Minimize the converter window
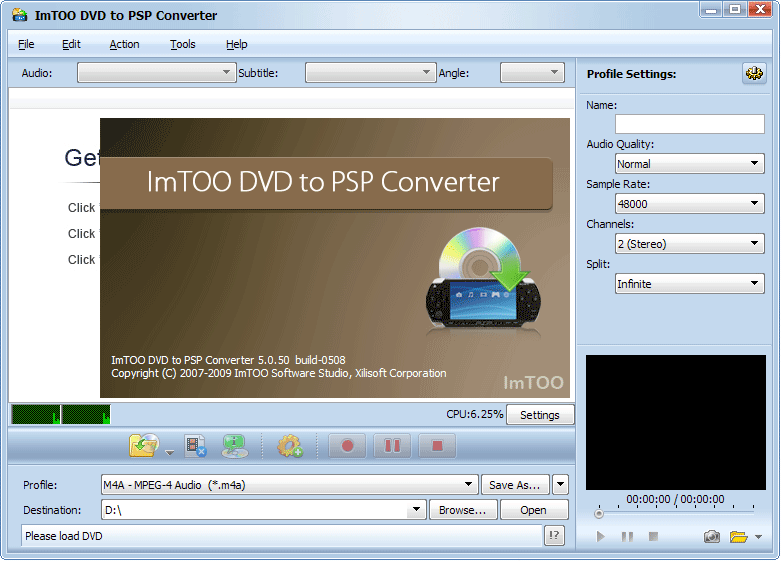Screen dimensions: 781x561 (711, 9)
